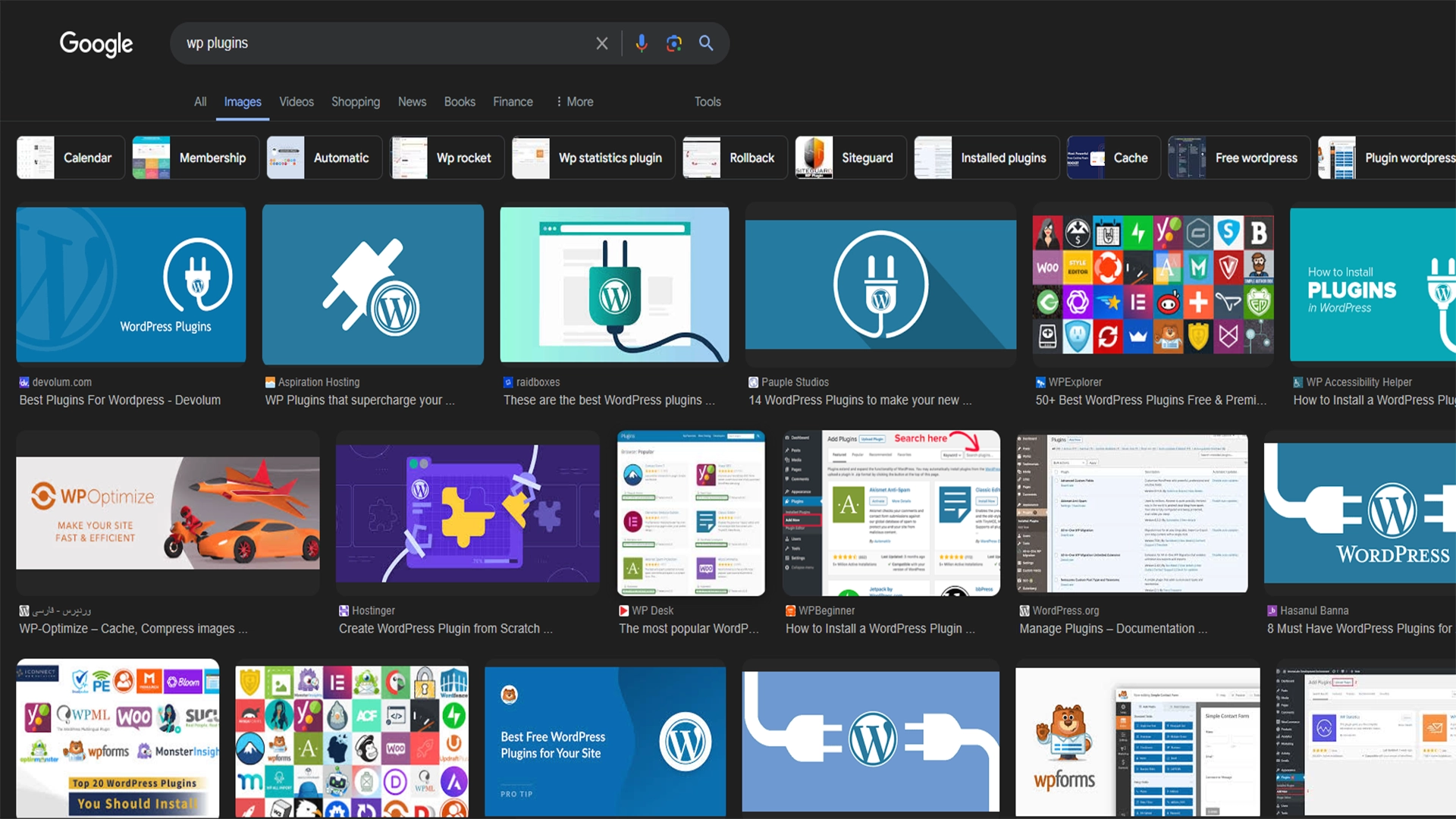Filter by Free wordpress chip

click(x=1239, y=158)
